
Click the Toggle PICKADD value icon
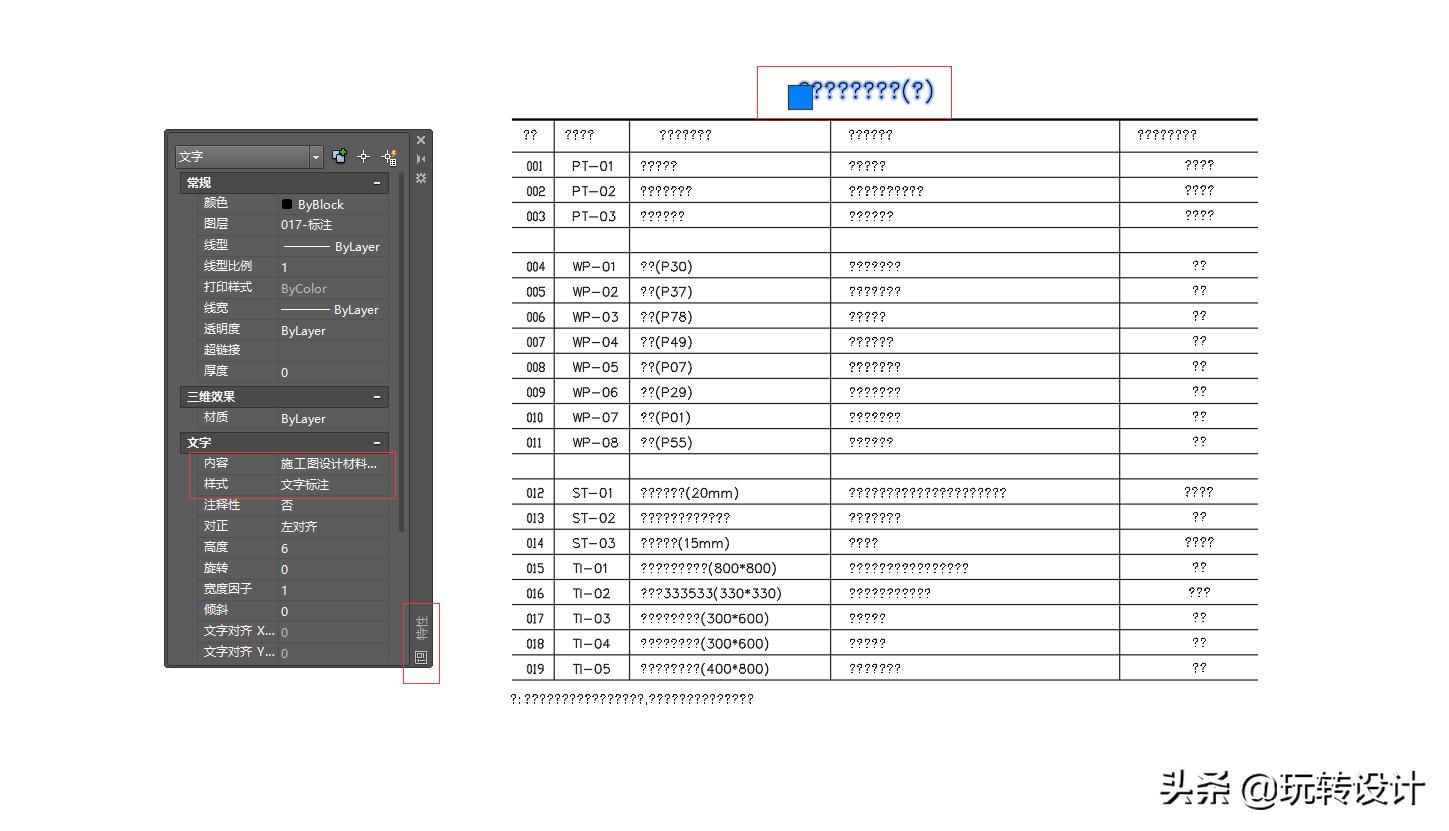(x=340, y=156)
